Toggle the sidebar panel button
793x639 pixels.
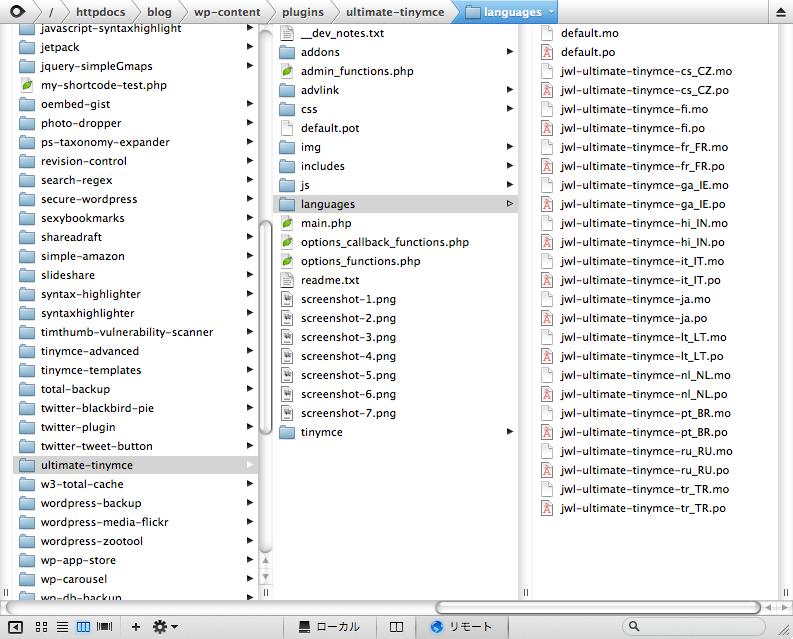16,627
